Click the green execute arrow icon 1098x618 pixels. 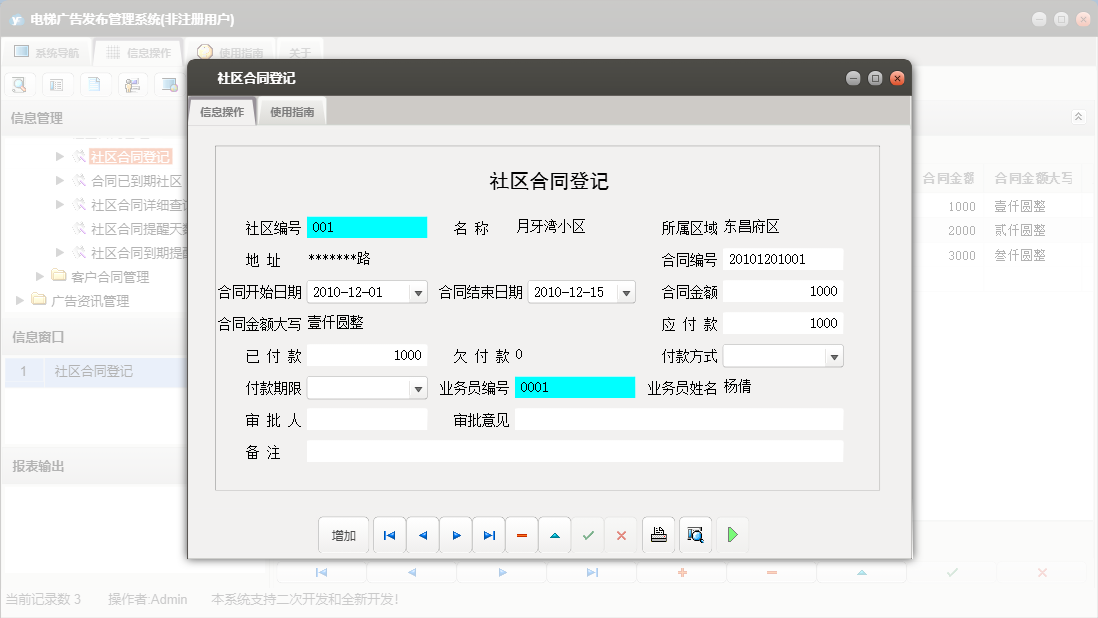(731, 535)
